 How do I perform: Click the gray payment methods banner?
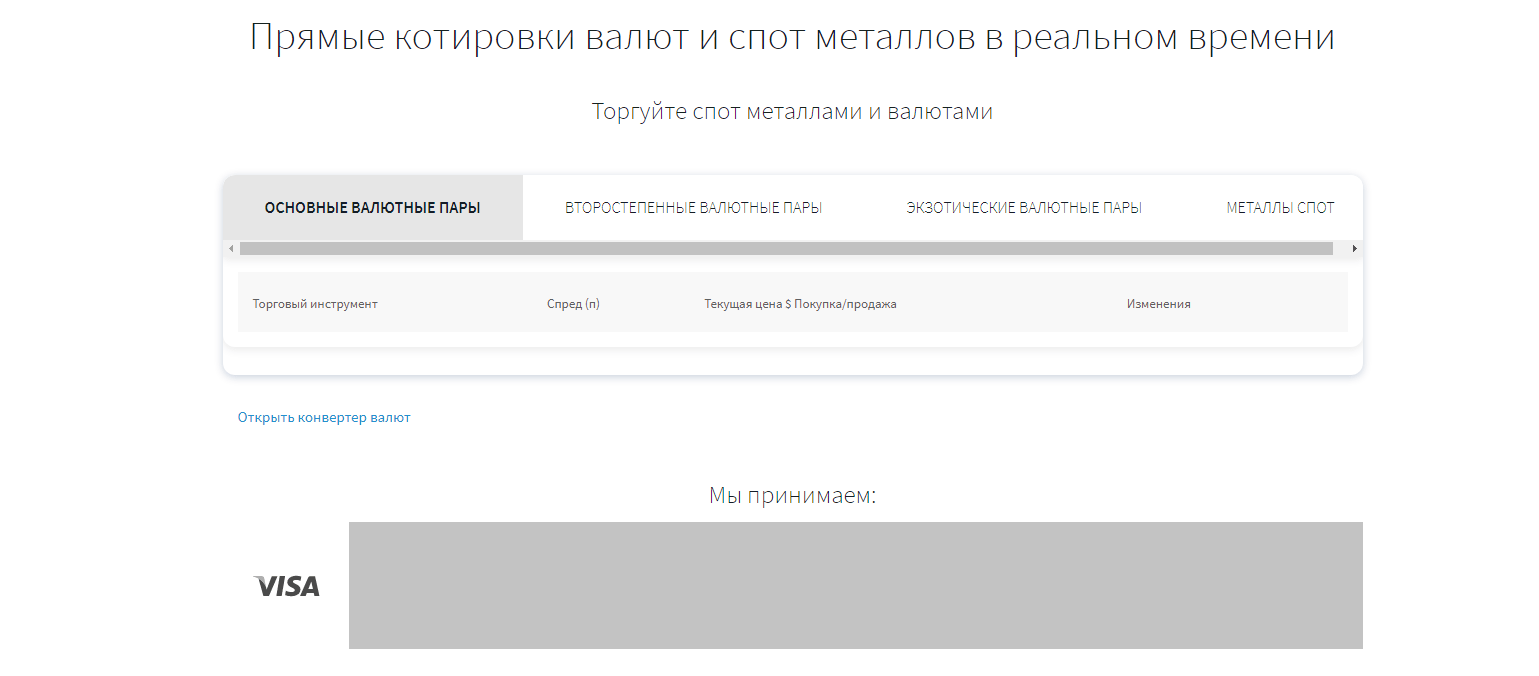point(855,583)
